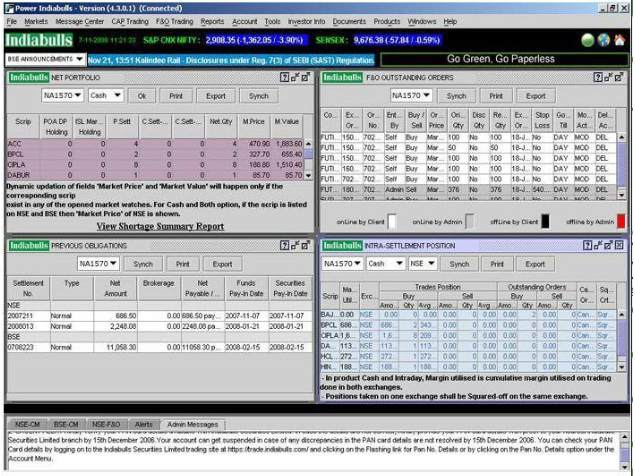Click the green globe icon in header

click(x=588, y=41)
